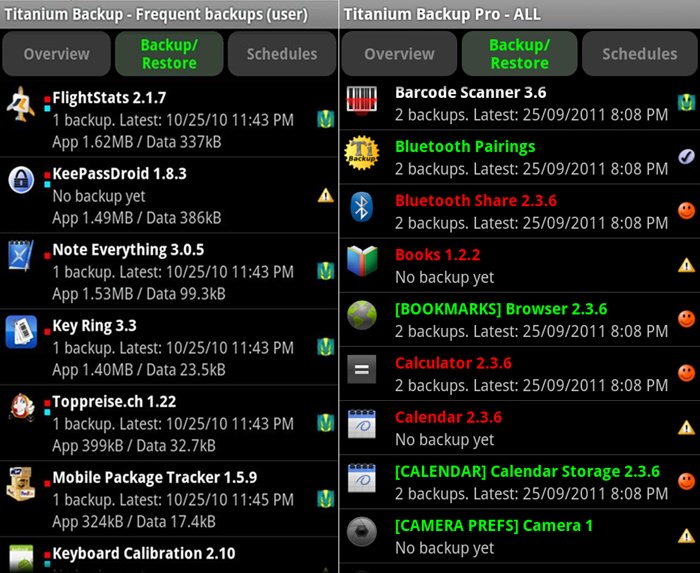Tap the warning triangle for KeePassDroid
Screen dimensions: 700x573
point(326,195)
